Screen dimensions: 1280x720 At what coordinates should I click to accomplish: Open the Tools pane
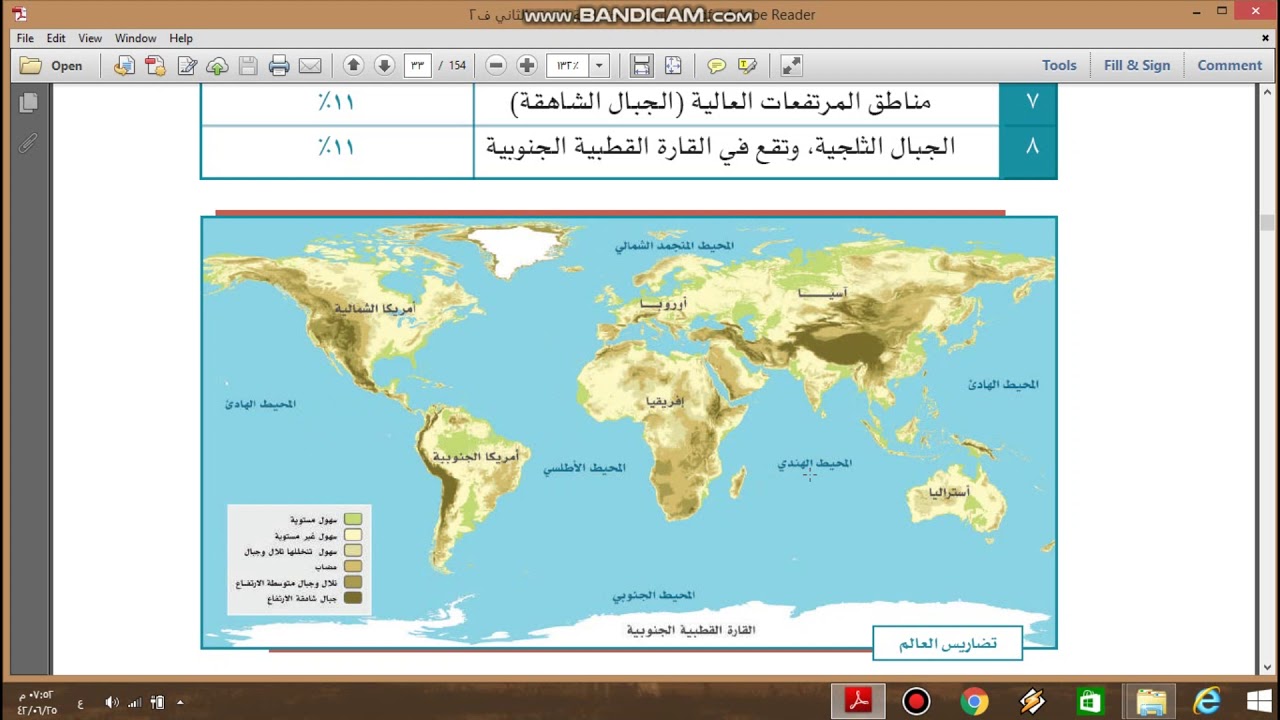(x=1059, y=66)
